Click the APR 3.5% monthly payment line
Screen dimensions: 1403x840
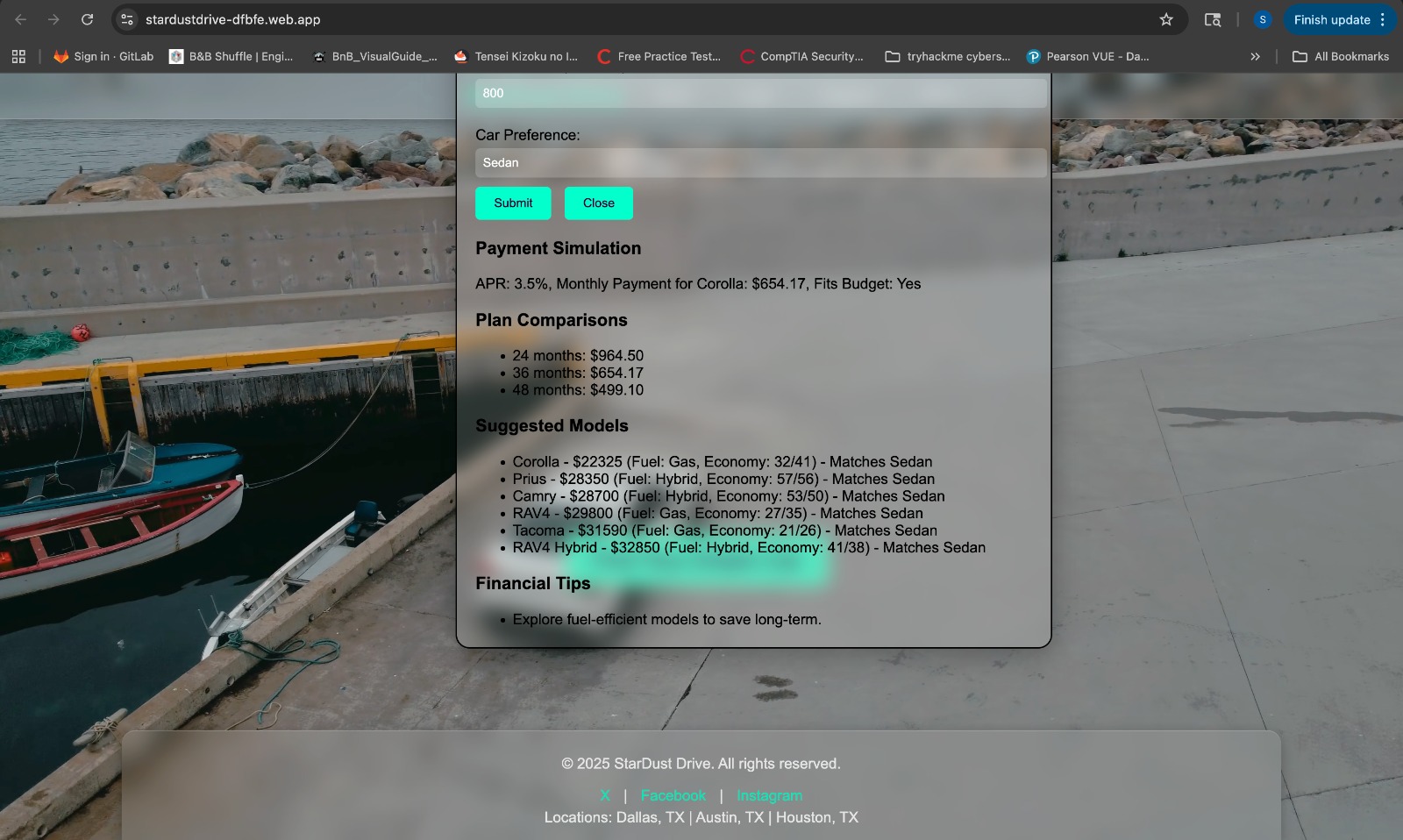point(698,284)
